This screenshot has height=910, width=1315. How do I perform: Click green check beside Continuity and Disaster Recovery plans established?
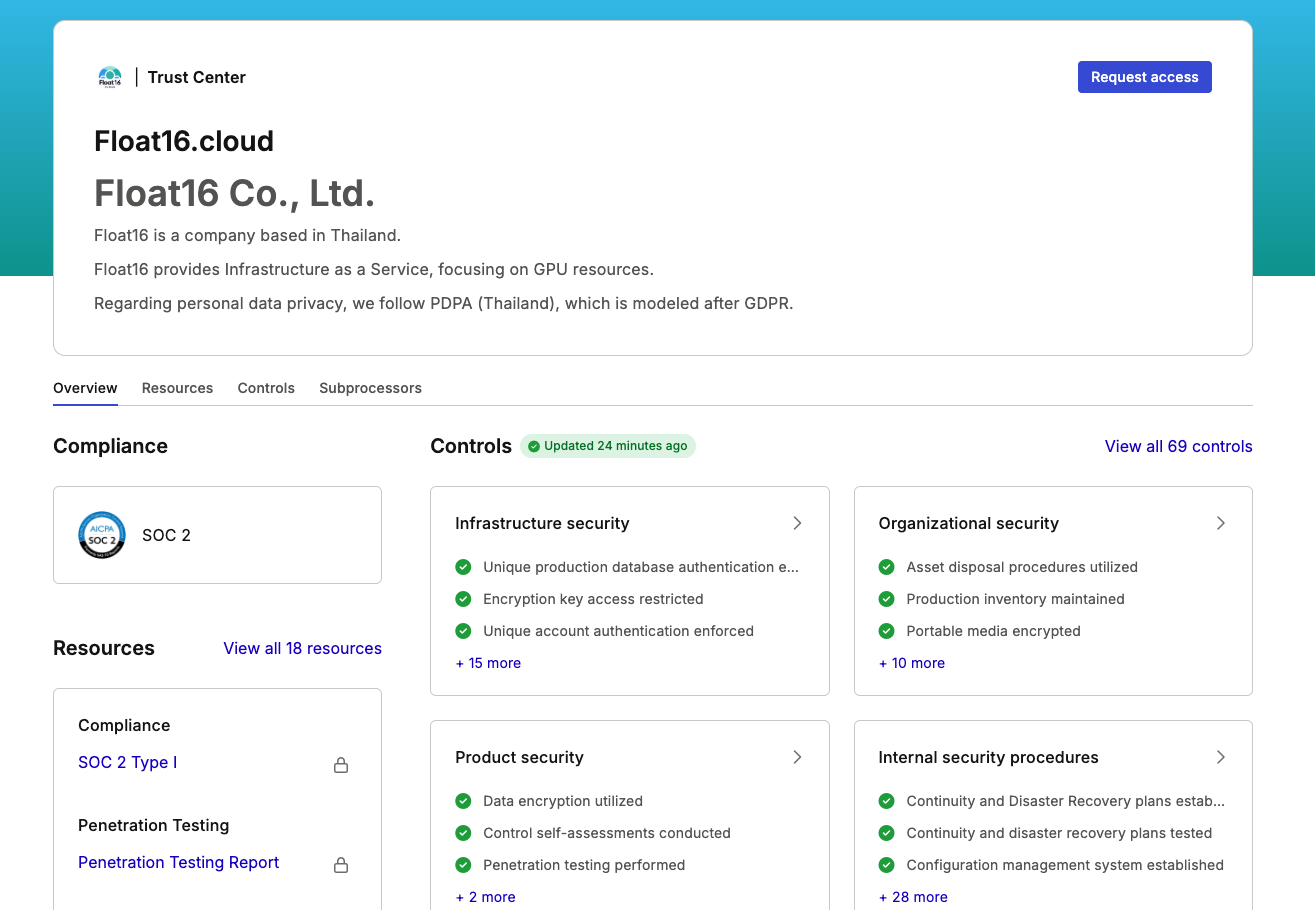coord(886,801)
